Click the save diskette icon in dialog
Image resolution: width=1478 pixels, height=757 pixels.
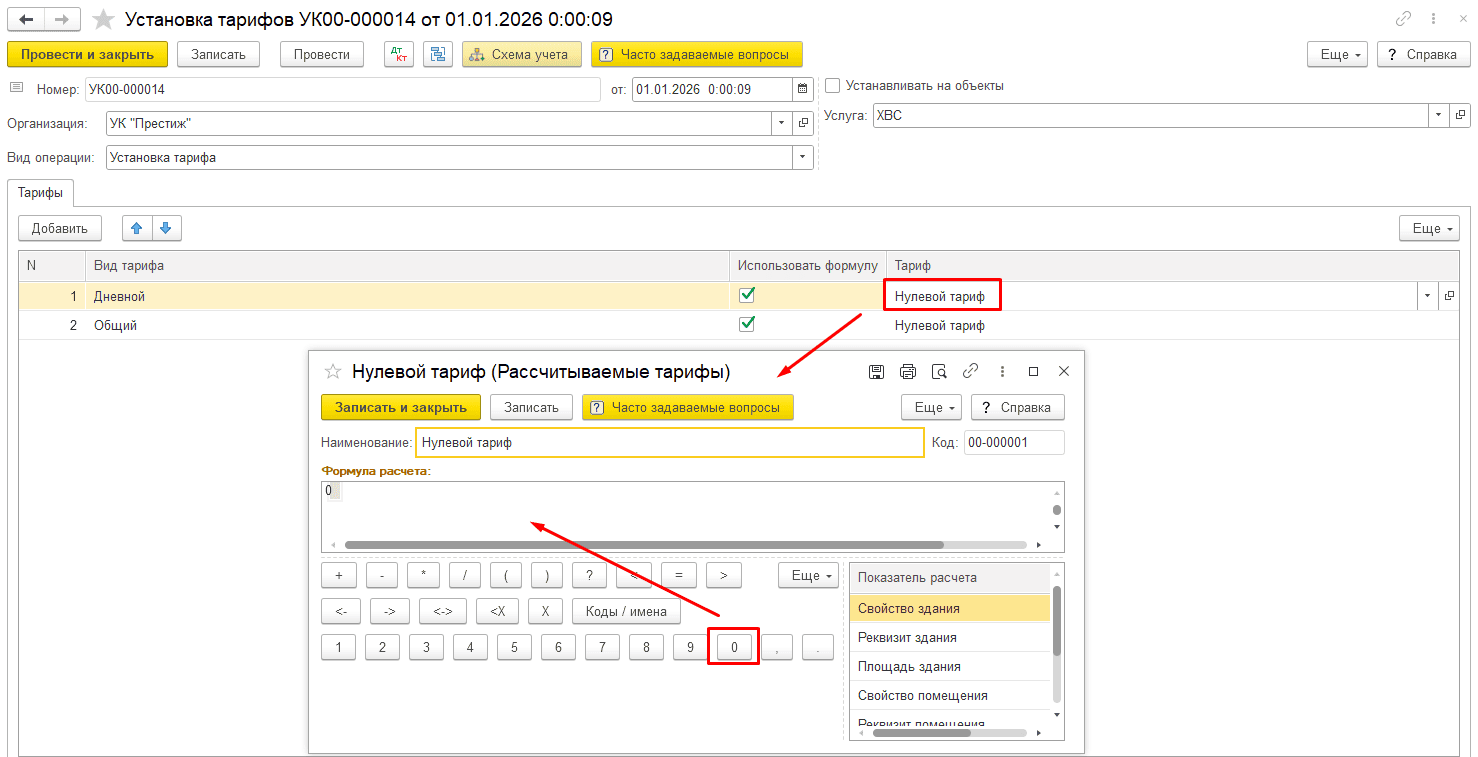[876, 372]
